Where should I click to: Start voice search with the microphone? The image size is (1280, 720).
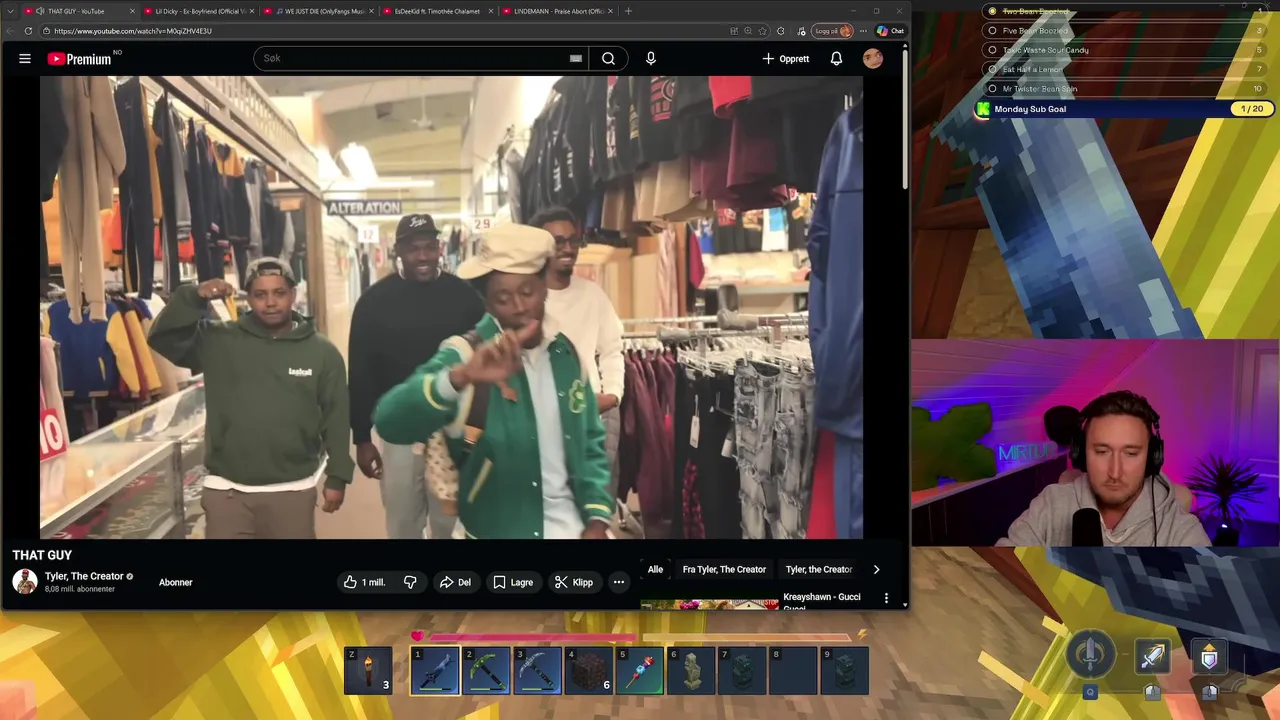tap(651, 59)
